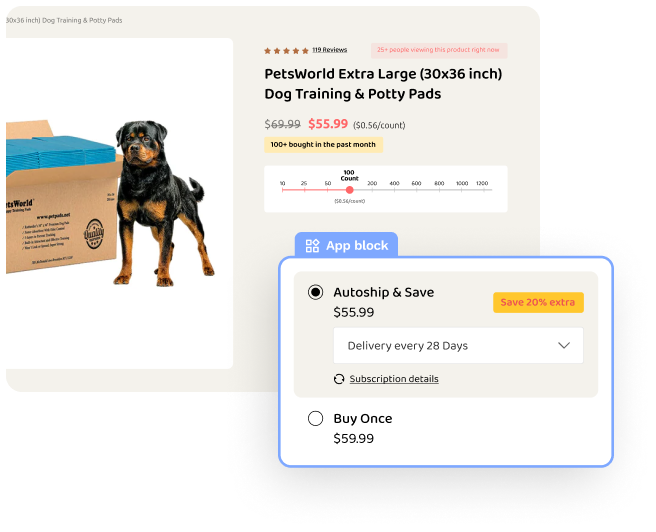Click the 100 Count slider handle
The image size is (656, 532).
click(350, 190)
